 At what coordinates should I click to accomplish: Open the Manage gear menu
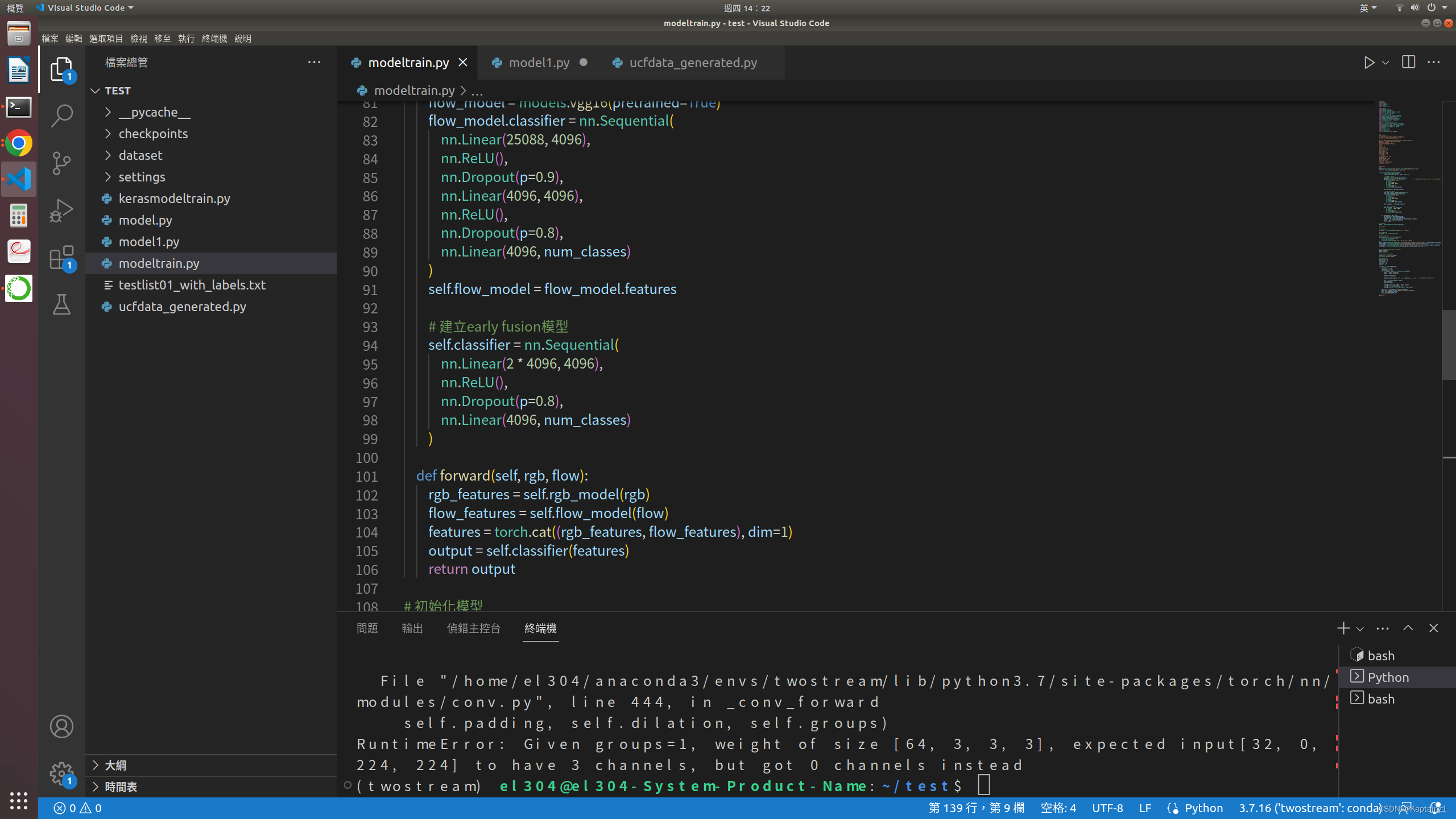tap(61, 773)
